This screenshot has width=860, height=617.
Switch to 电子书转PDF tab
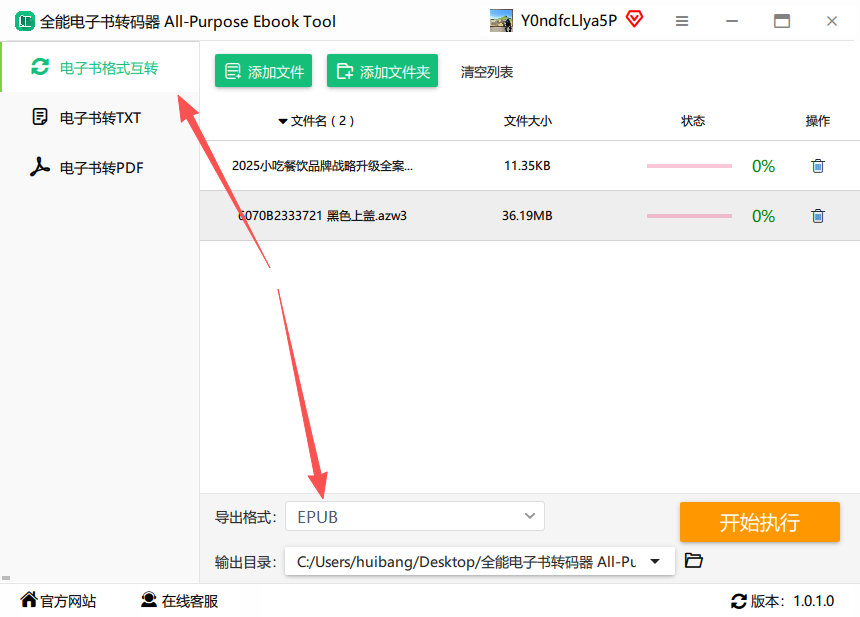point(98,168)
